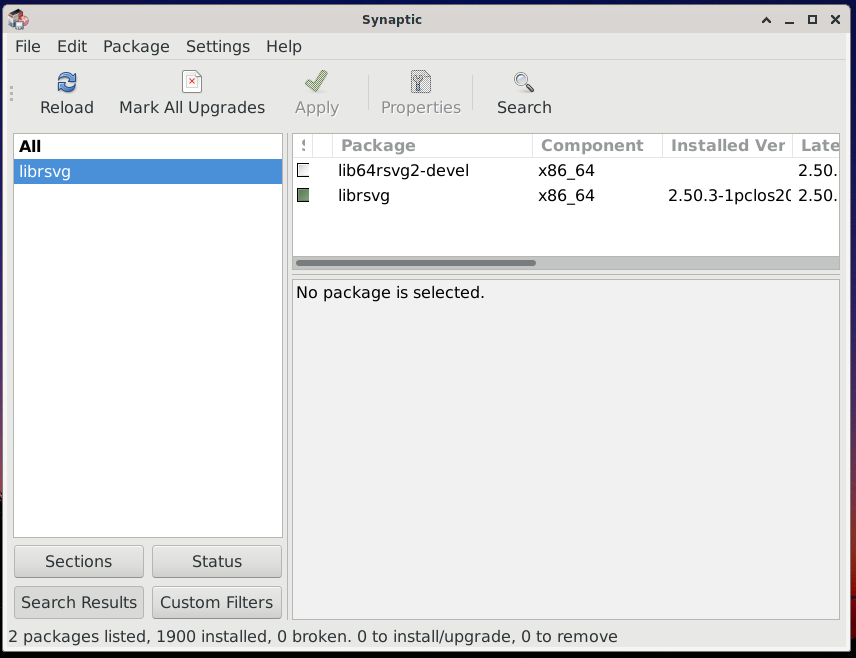Image resolution: width=856 pixels, height=658 pixels.
Task: Select the lib64rsvg2-devel package name
Action: (x=403, y=170)
